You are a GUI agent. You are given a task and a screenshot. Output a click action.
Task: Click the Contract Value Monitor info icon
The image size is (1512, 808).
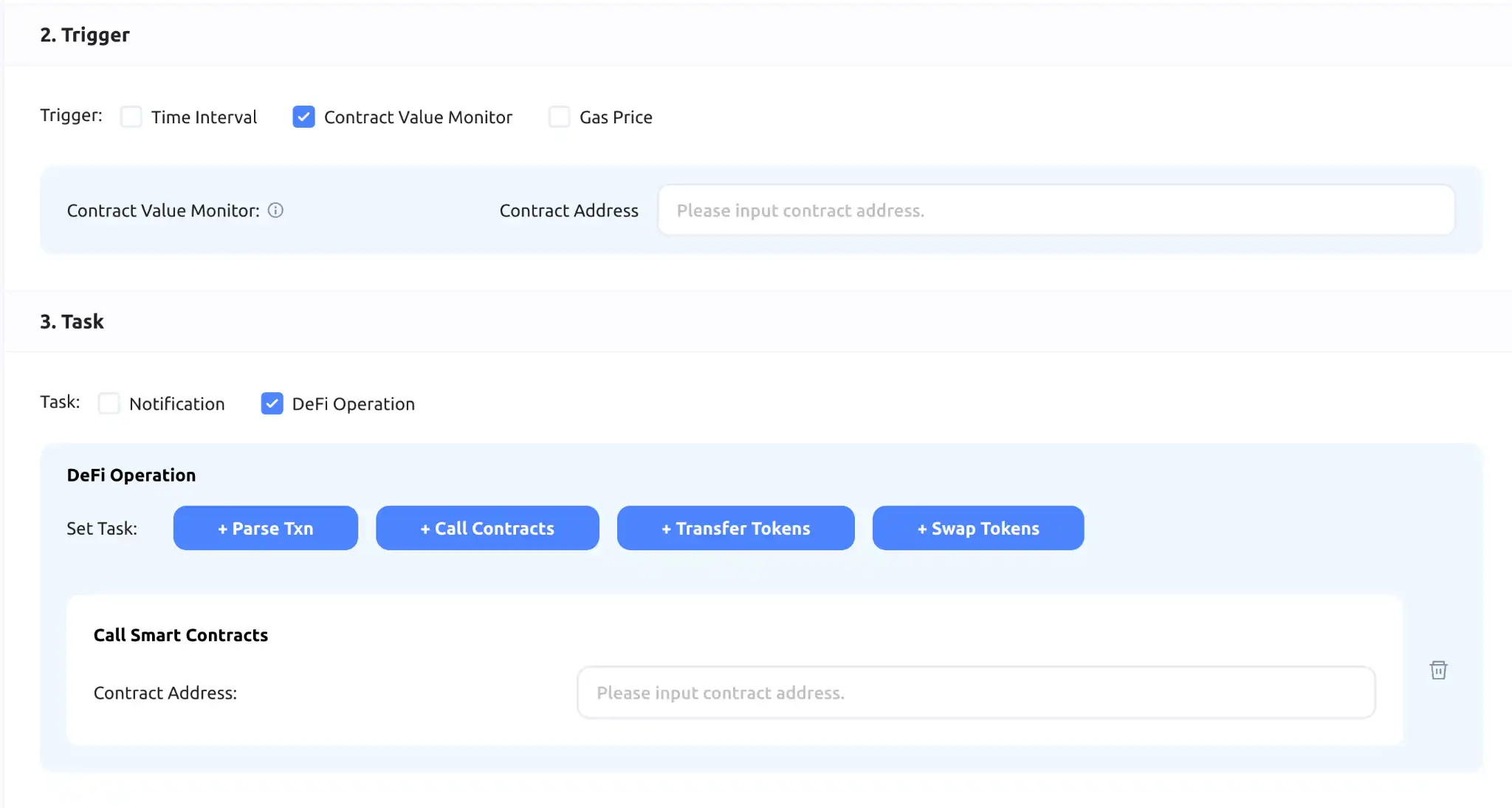coord(277,210)
